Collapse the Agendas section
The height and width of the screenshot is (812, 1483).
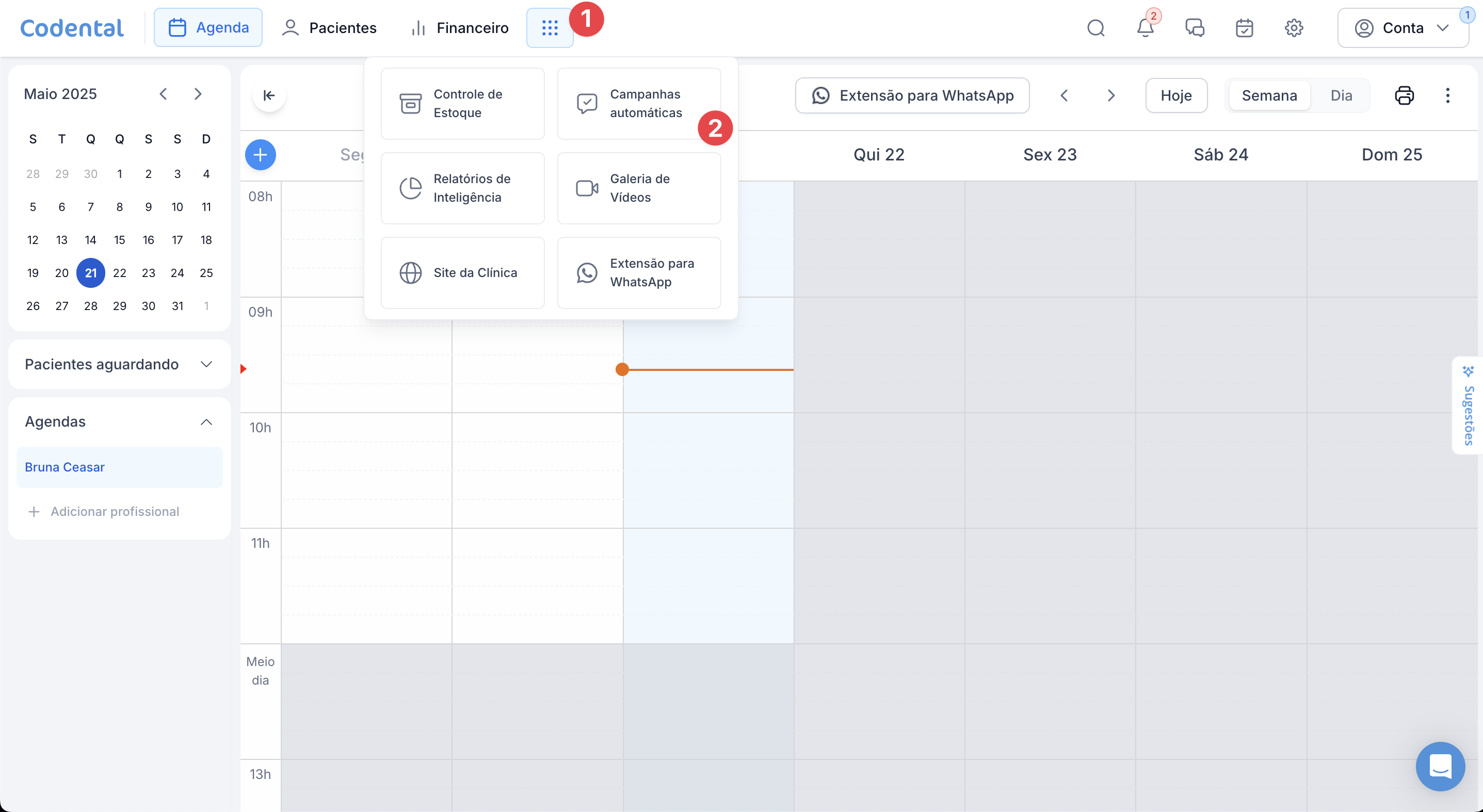[206, 422]
